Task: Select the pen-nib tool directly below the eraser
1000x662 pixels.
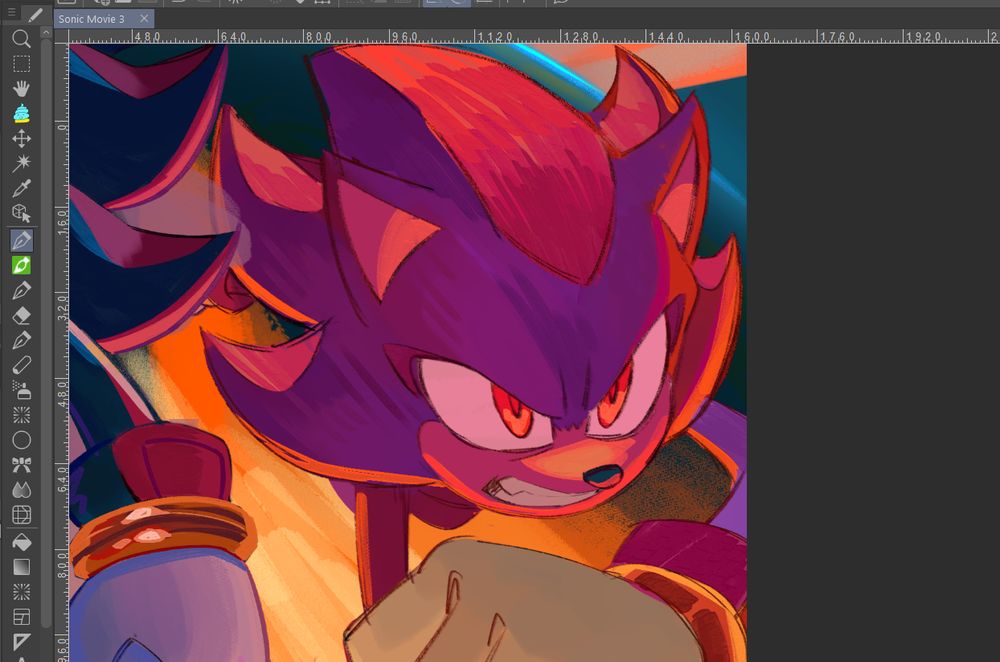Action: click(21, 340)
